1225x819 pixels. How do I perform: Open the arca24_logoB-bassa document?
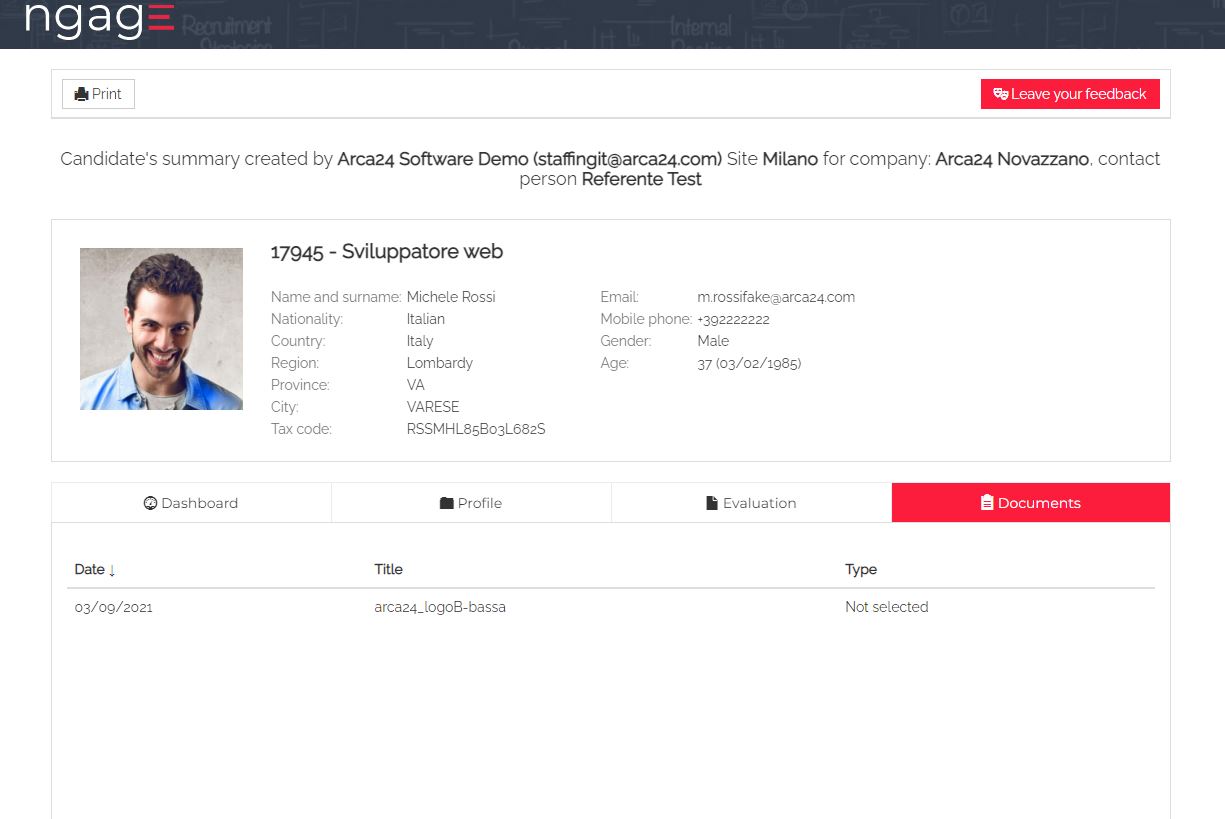pyautogui.click(x=440, y=607)
